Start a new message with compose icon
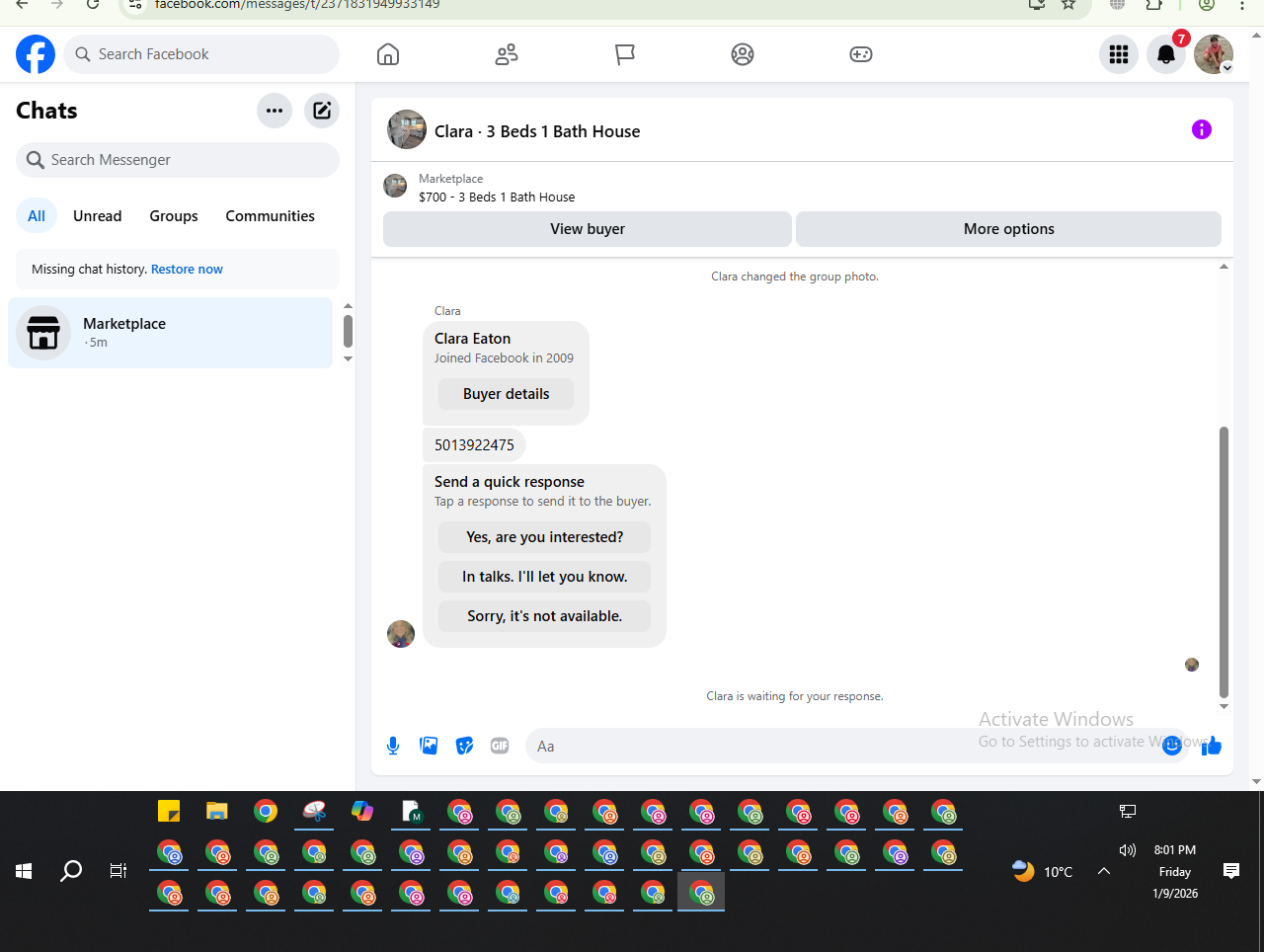 [322, 111]
